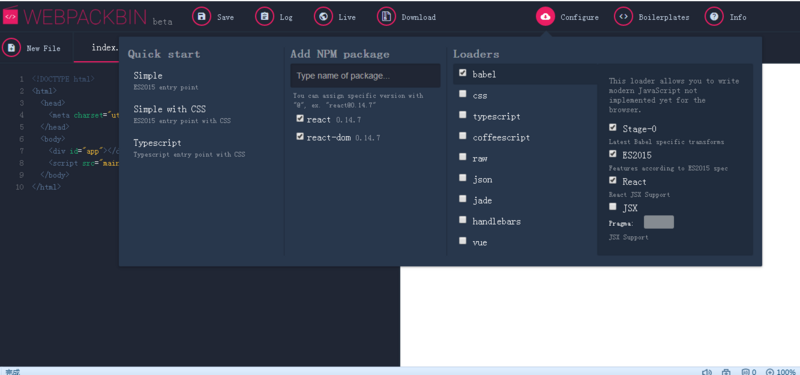Click the WEBPACKBIN title text
This screenshot has width=800, height=375.
point(86,17)
